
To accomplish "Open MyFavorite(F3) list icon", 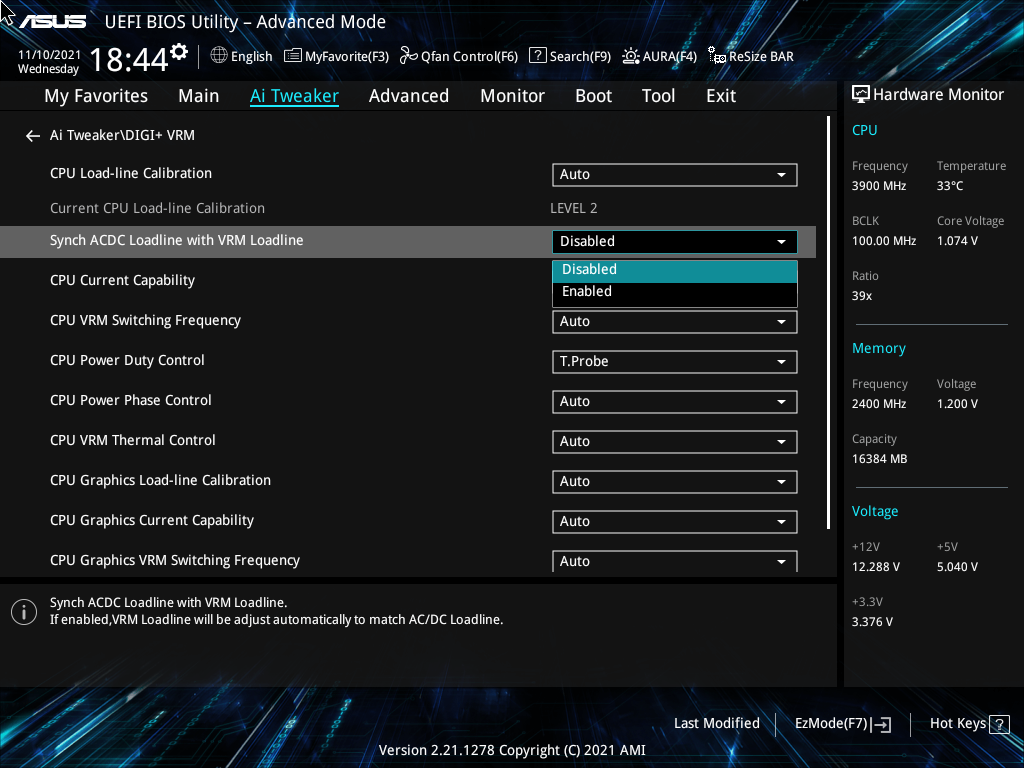I will pyautogui.click(x=293, y=56).
